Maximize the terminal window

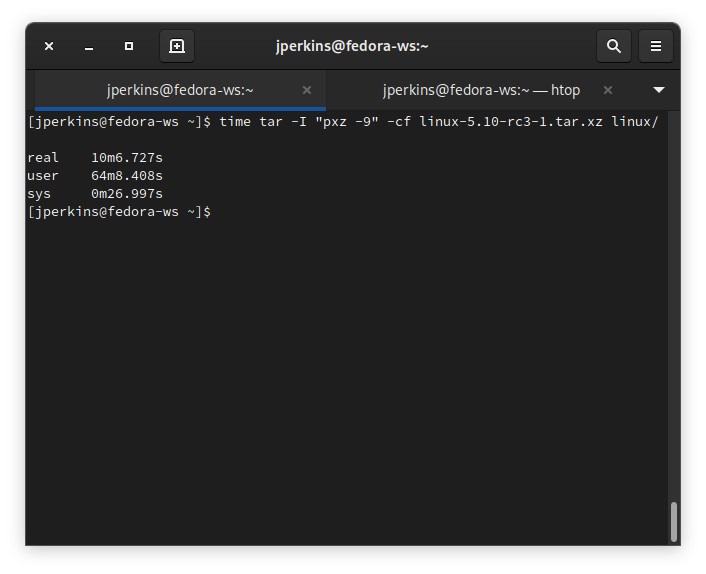click(129, 46)
